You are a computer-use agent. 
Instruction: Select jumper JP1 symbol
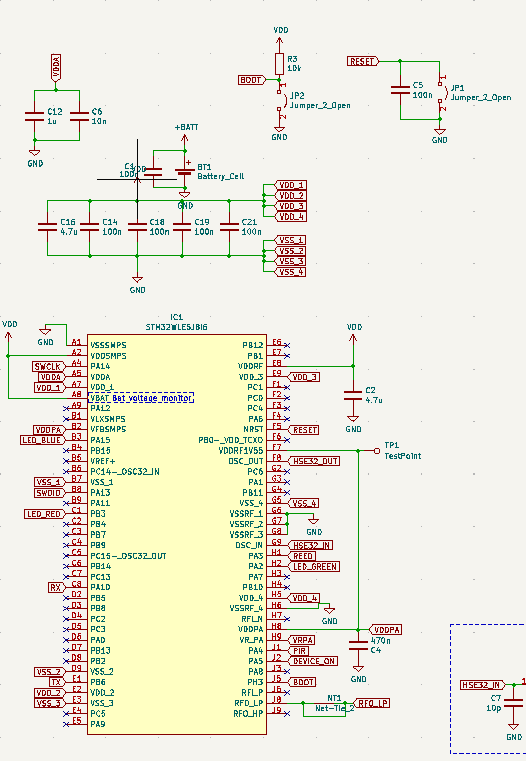coord(442,93)
